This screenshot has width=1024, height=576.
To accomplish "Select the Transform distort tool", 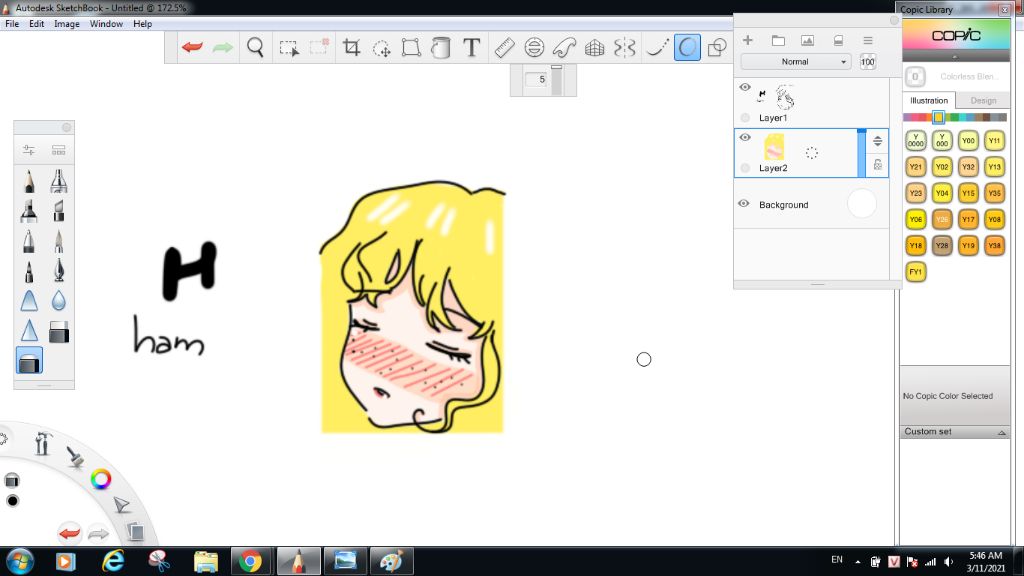I will [411, 48].
